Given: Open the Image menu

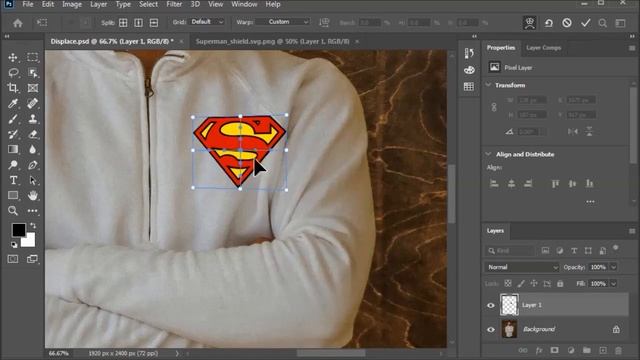Looking at the screenshot, I should click(x=72, y=4).
